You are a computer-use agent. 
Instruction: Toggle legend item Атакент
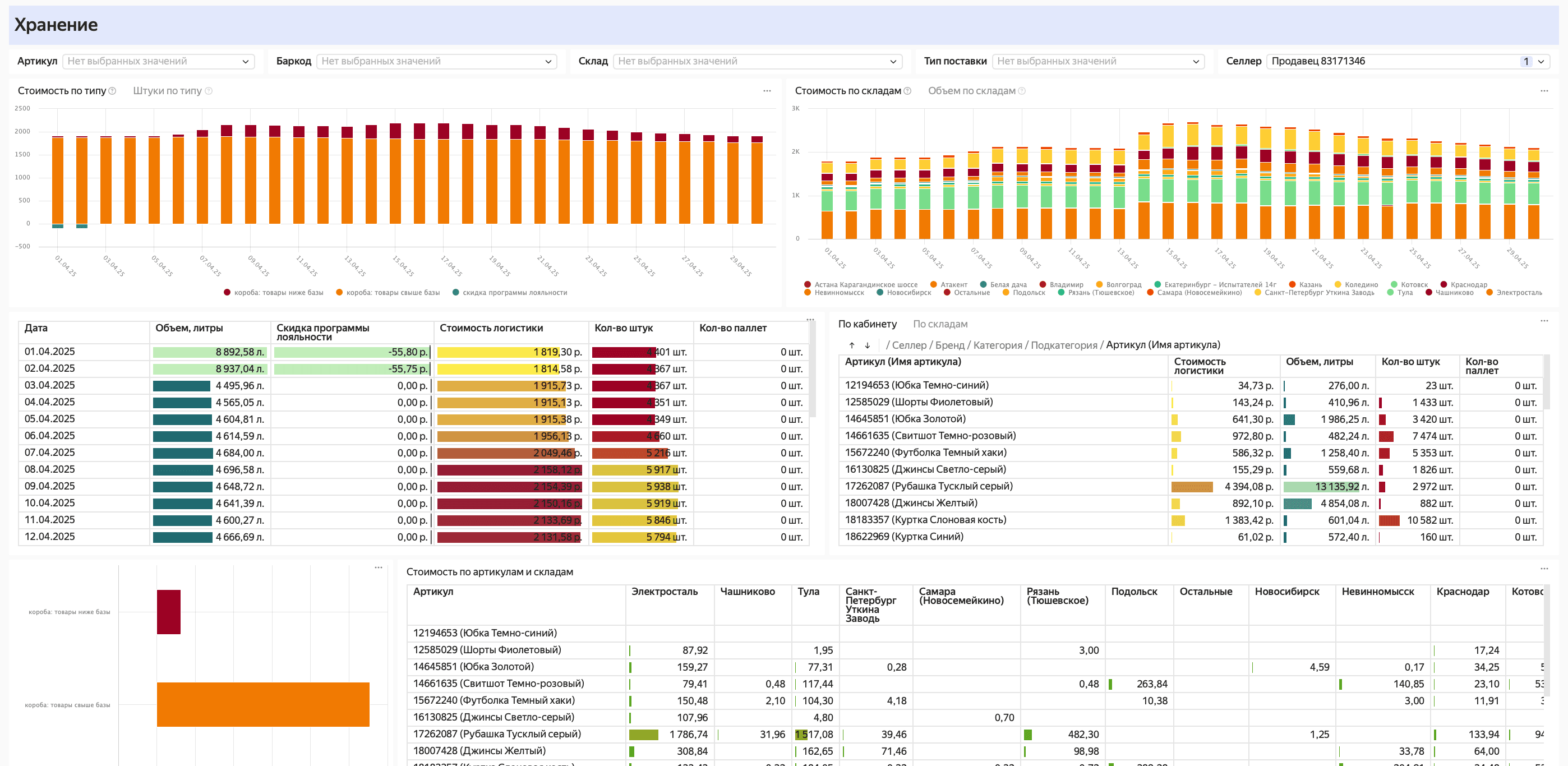tap(948, 284)
